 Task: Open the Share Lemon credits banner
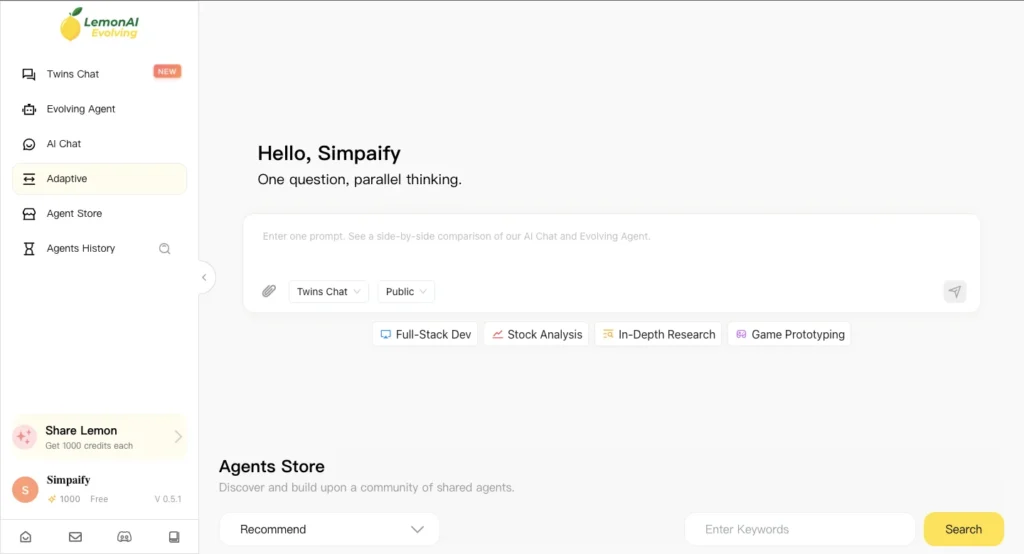[99, 437]
